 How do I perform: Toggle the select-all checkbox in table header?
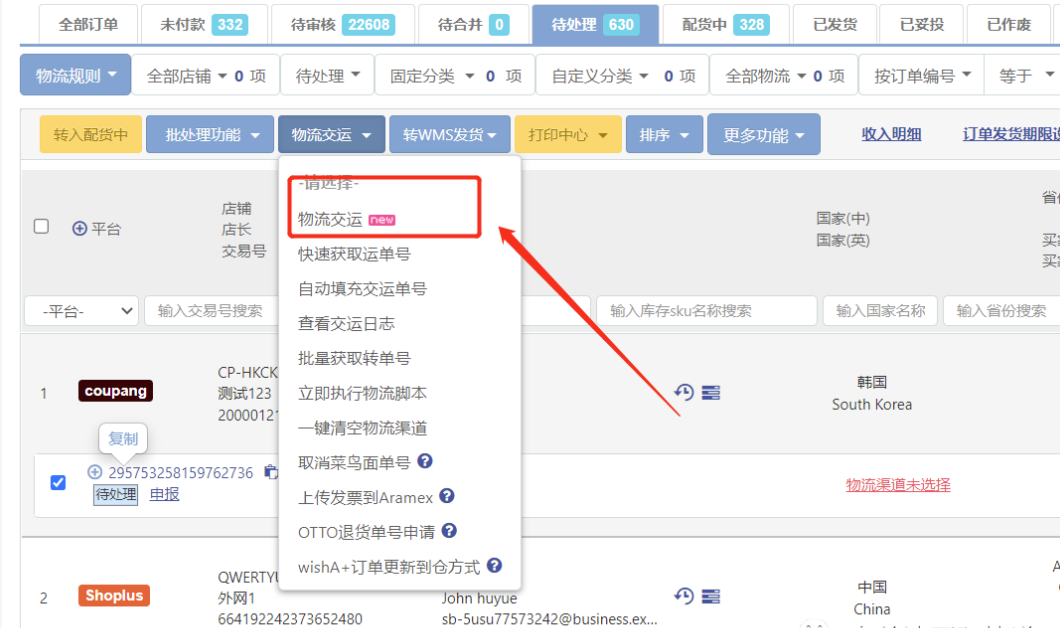[41, 226]
